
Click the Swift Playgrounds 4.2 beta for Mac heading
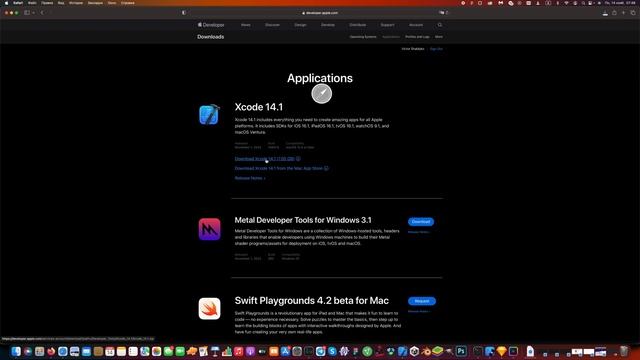tap(311, 301)
